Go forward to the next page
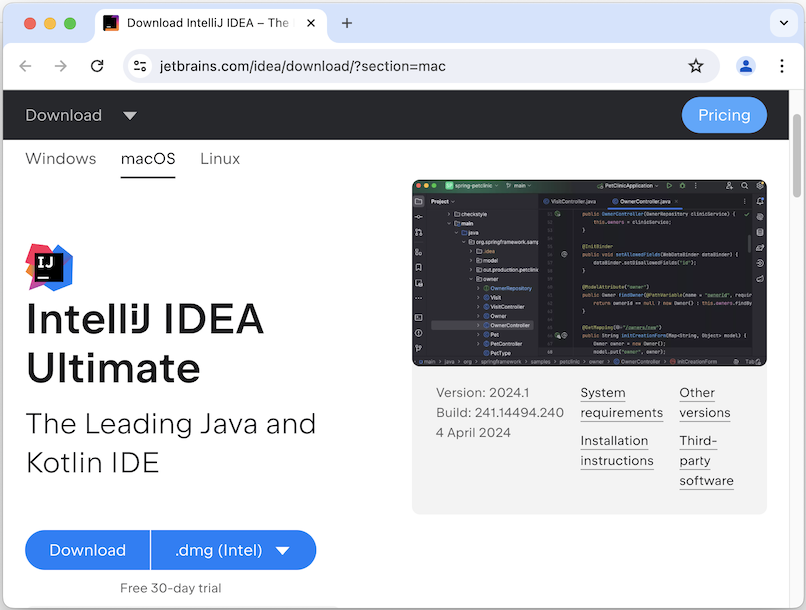This screenshot has width=806, height=610. [x=61, y=66]
